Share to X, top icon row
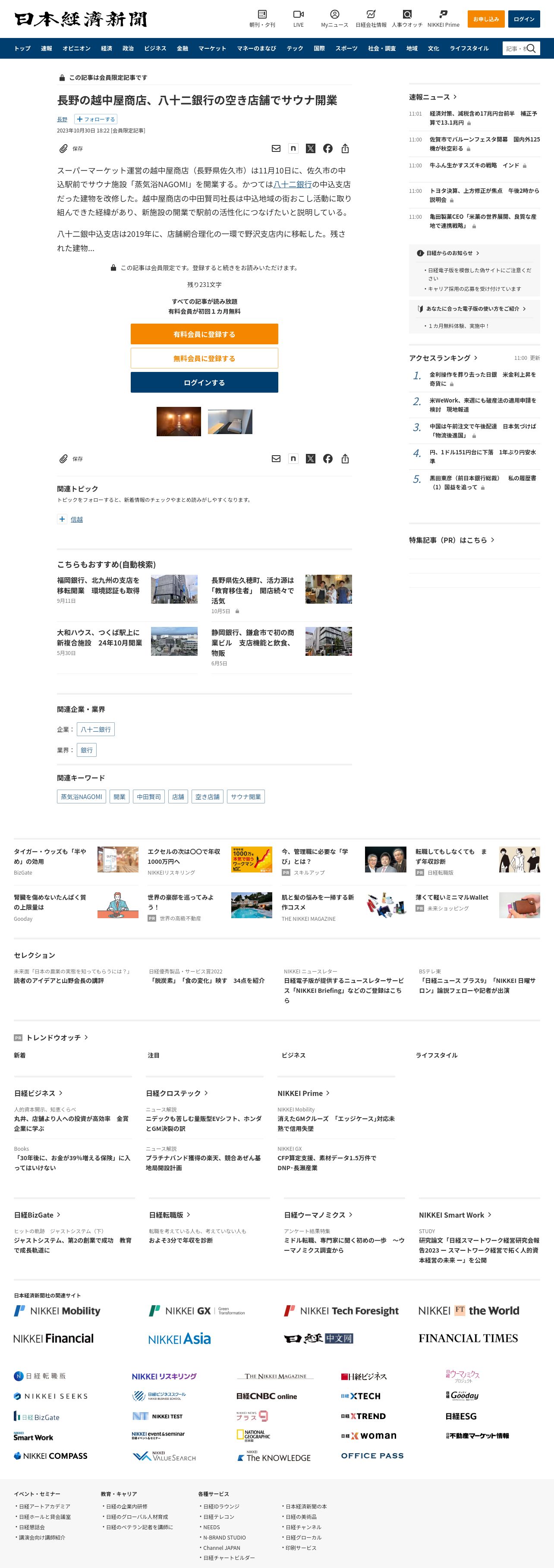 coord(311,148)
